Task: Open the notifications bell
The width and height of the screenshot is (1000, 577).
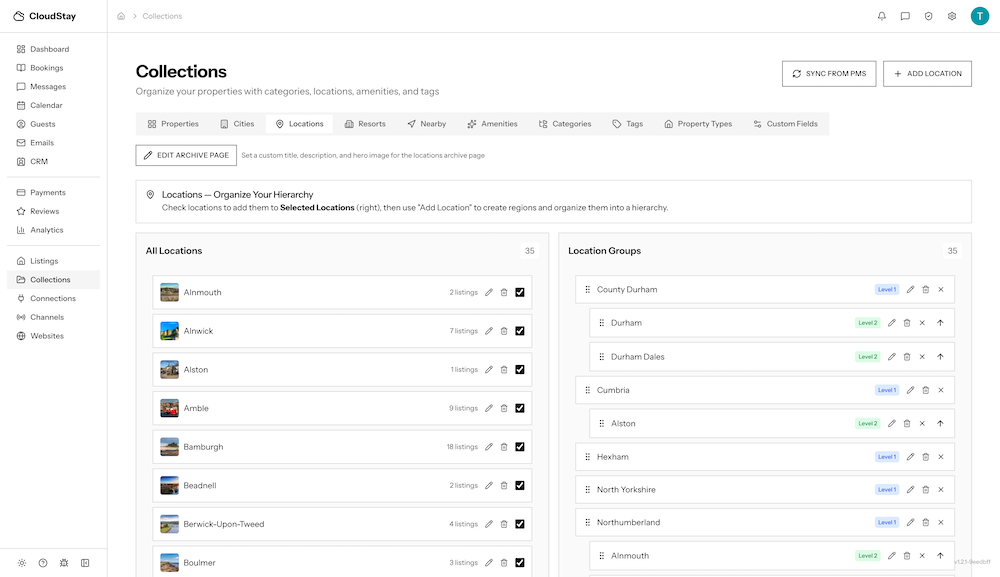Action: 882,15
